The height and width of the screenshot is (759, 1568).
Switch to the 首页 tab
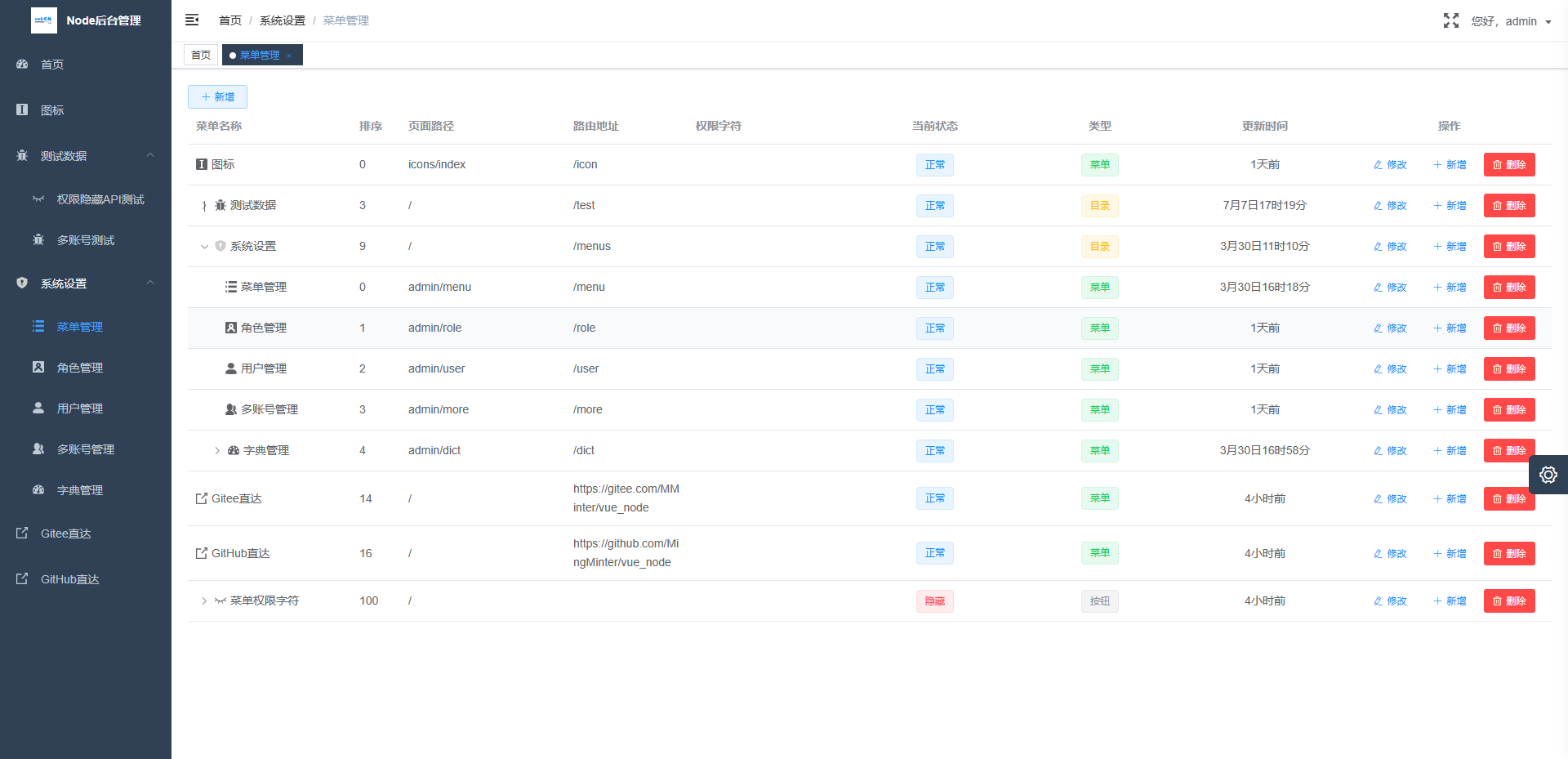coord(201,55)
